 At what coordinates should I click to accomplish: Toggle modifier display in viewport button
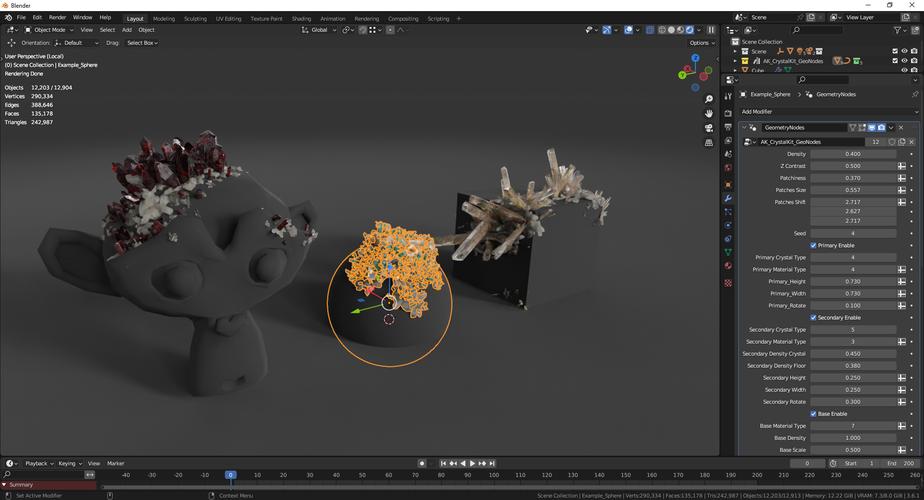coord(872,127)
